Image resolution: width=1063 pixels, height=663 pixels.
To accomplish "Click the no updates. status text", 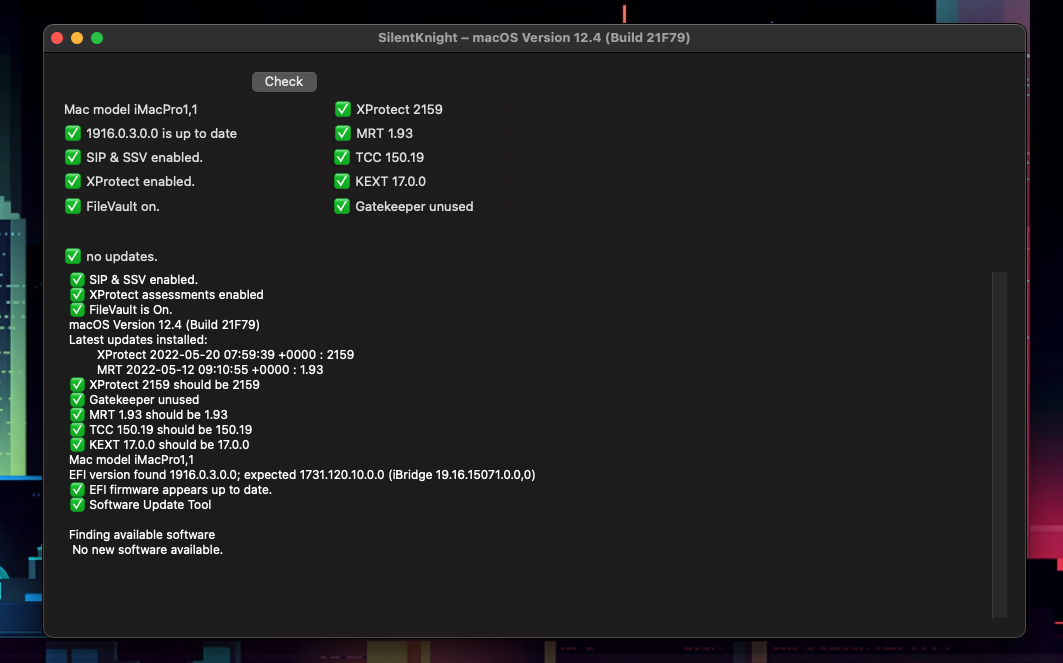I will click(122, 257).
